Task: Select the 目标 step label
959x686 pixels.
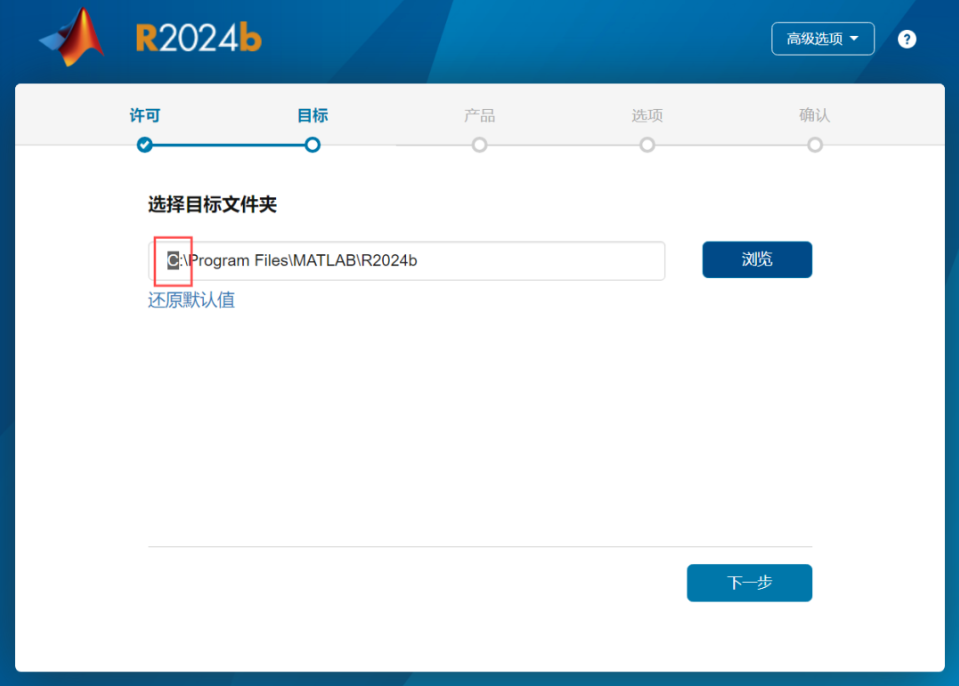Action: click(x=312, y=115)
